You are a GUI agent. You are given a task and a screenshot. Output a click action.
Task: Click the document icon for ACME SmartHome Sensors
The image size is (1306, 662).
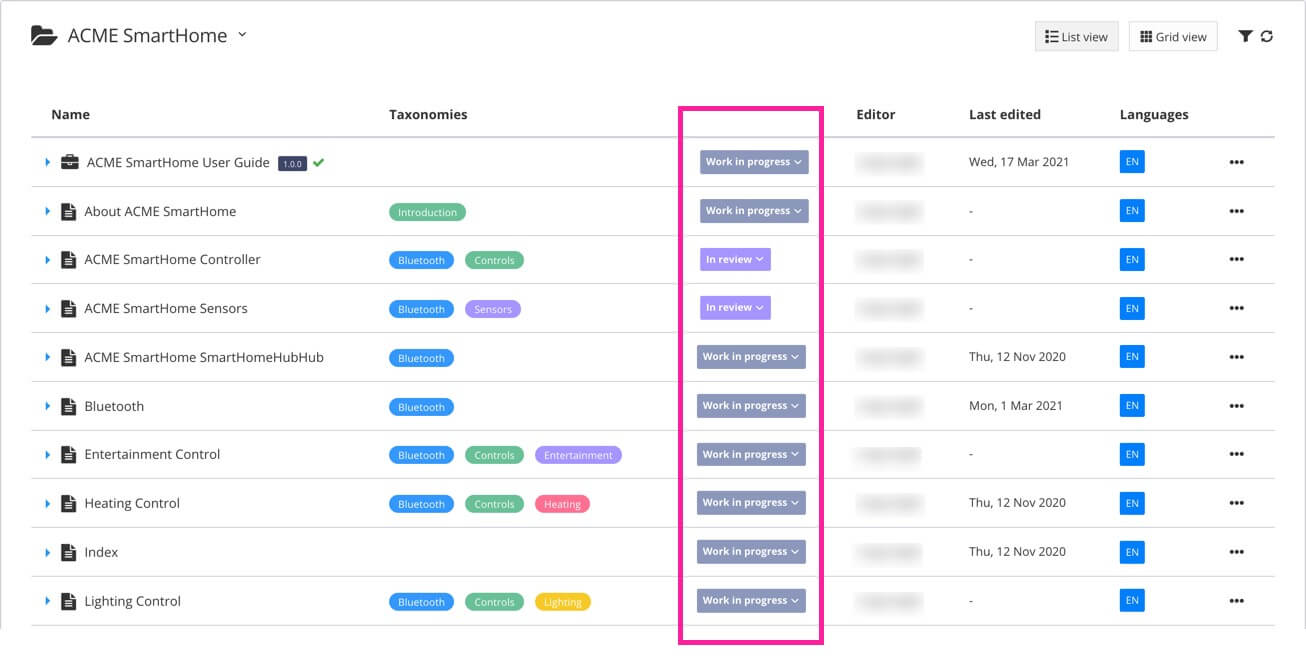67,308
